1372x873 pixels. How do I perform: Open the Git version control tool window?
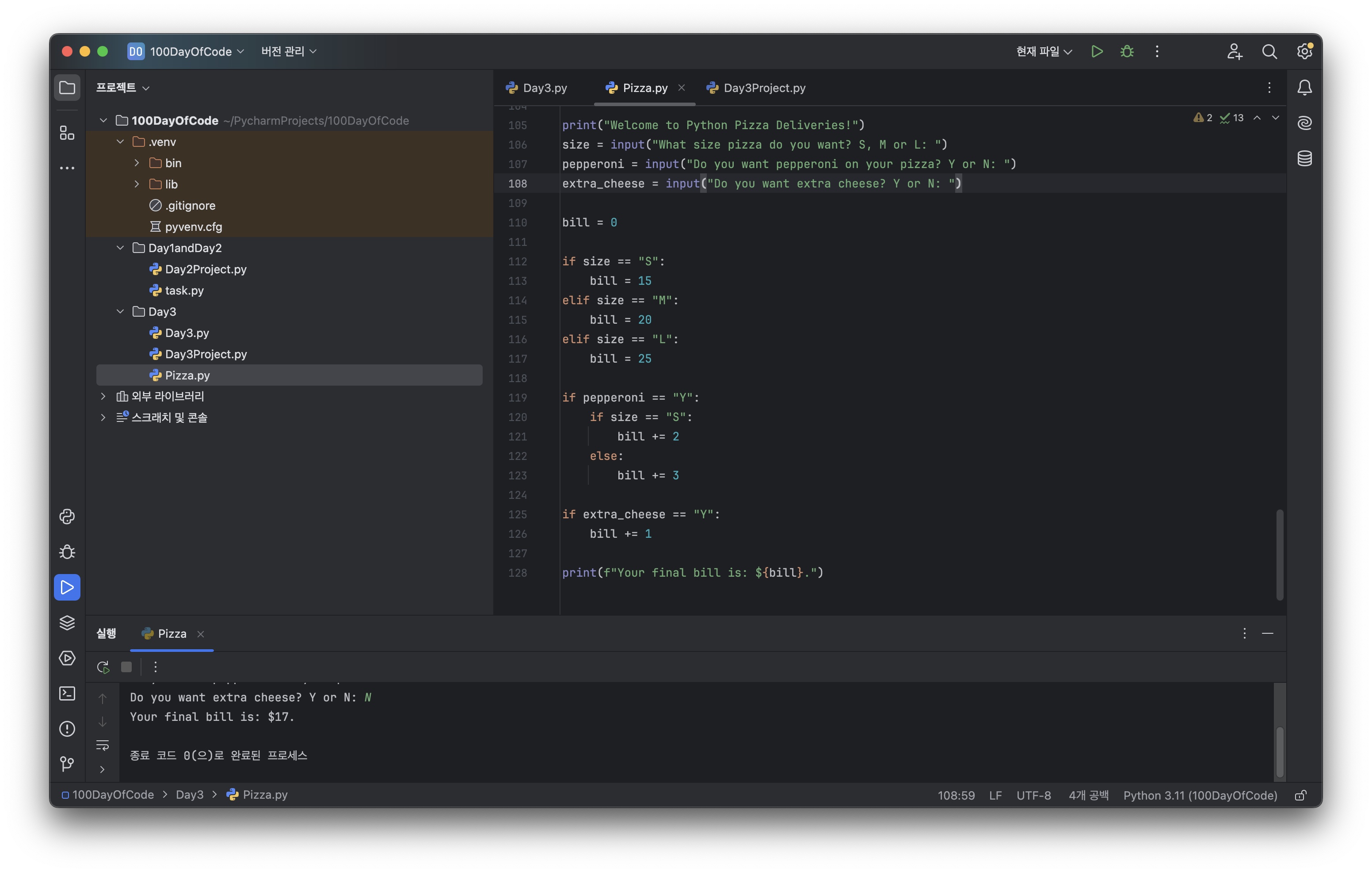pos(67,763)
